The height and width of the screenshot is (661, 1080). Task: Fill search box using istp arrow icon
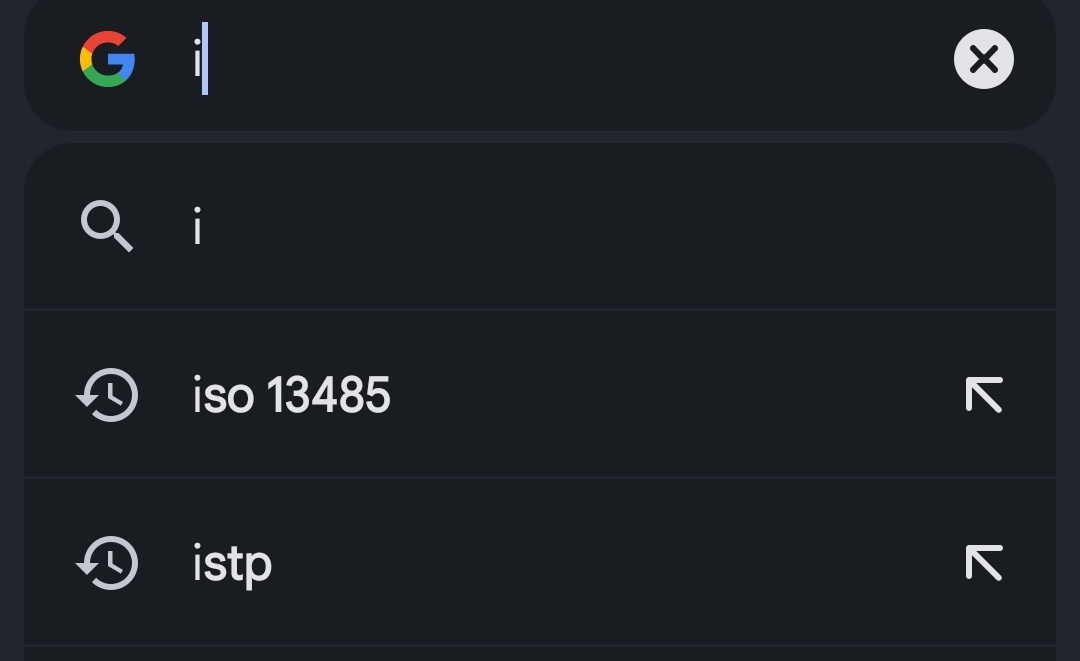(984, 563)
